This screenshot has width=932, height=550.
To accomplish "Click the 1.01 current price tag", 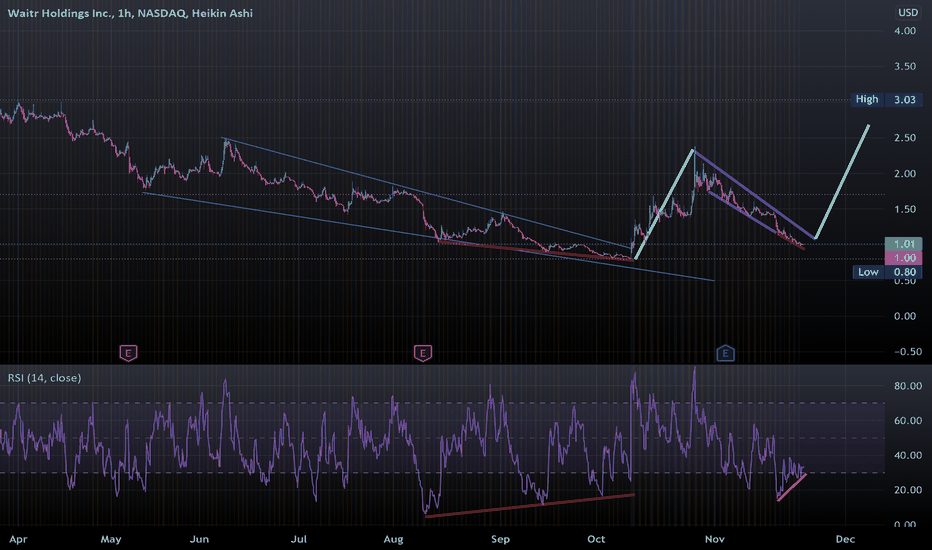I will click(x=903, y=244).
